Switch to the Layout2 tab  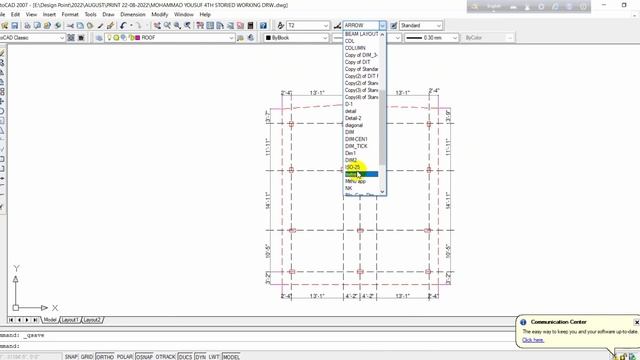(x=92, y=320)
